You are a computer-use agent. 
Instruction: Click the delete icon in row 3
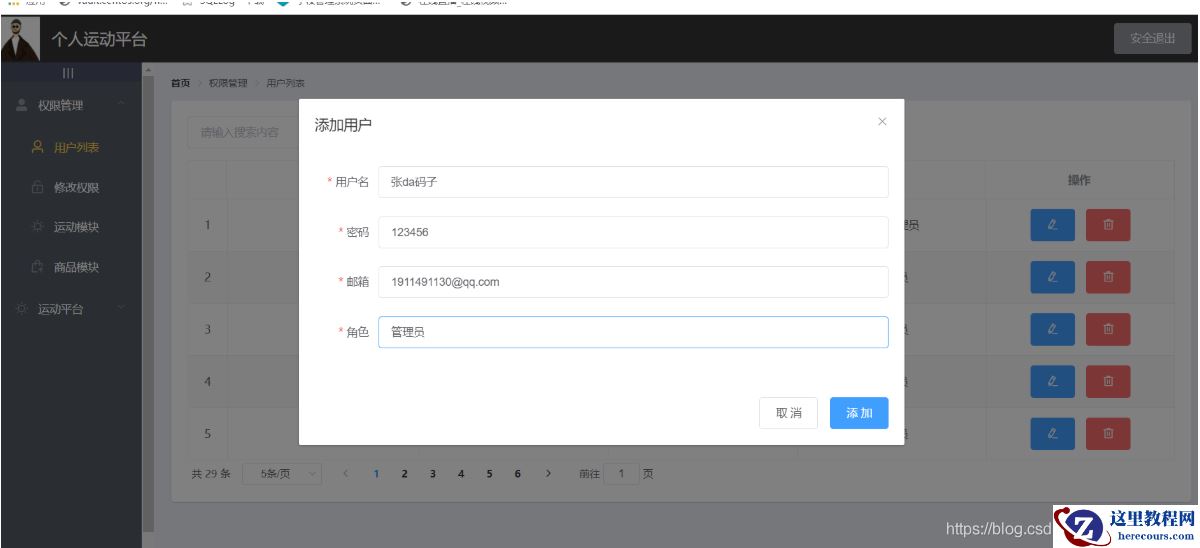point(1108,329)
